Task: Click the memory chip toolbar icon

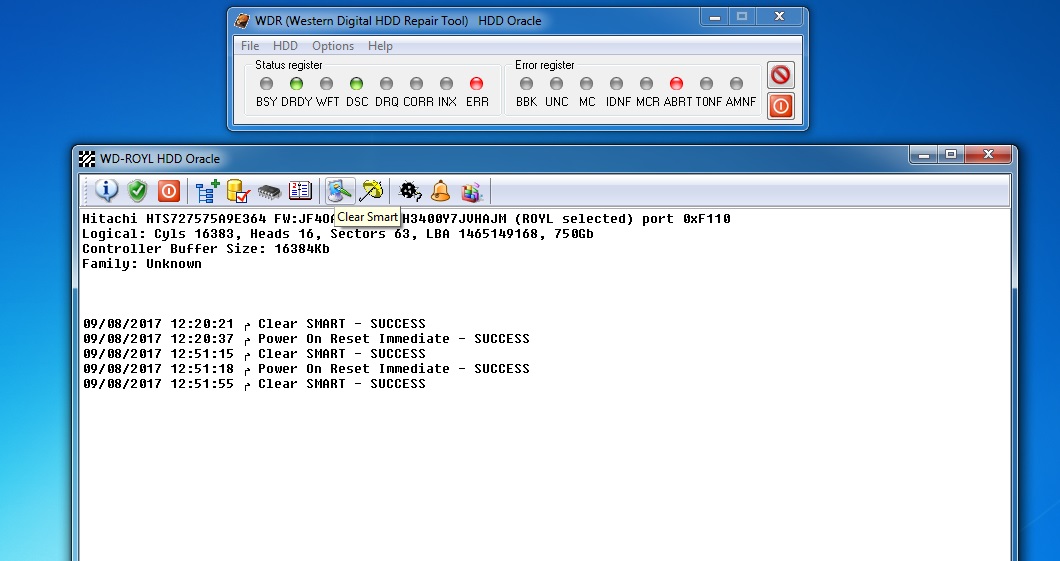Action: pyautogui.click(x=269, y=192)
